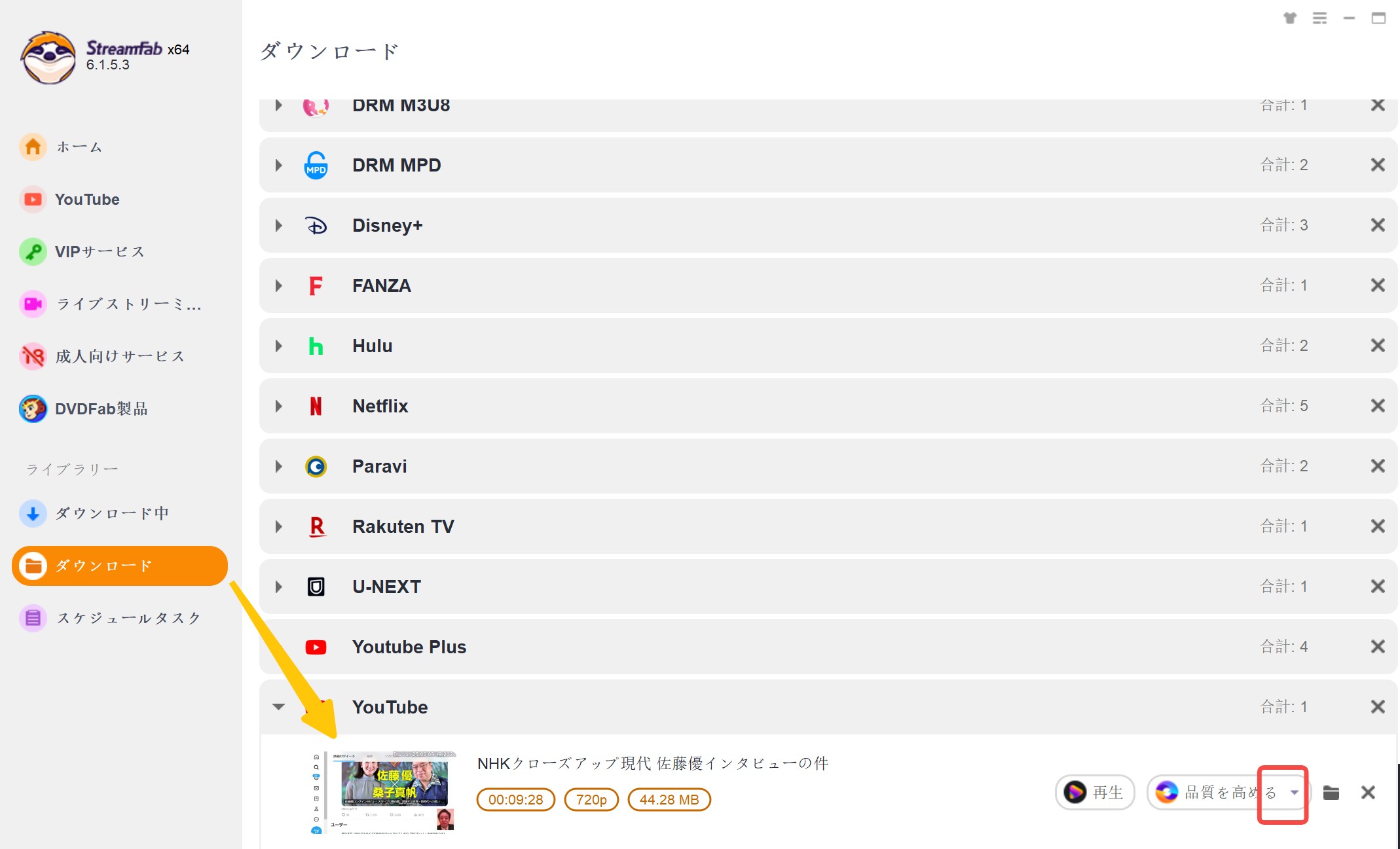Remove the Netflix group

[x=1378, y=406]
